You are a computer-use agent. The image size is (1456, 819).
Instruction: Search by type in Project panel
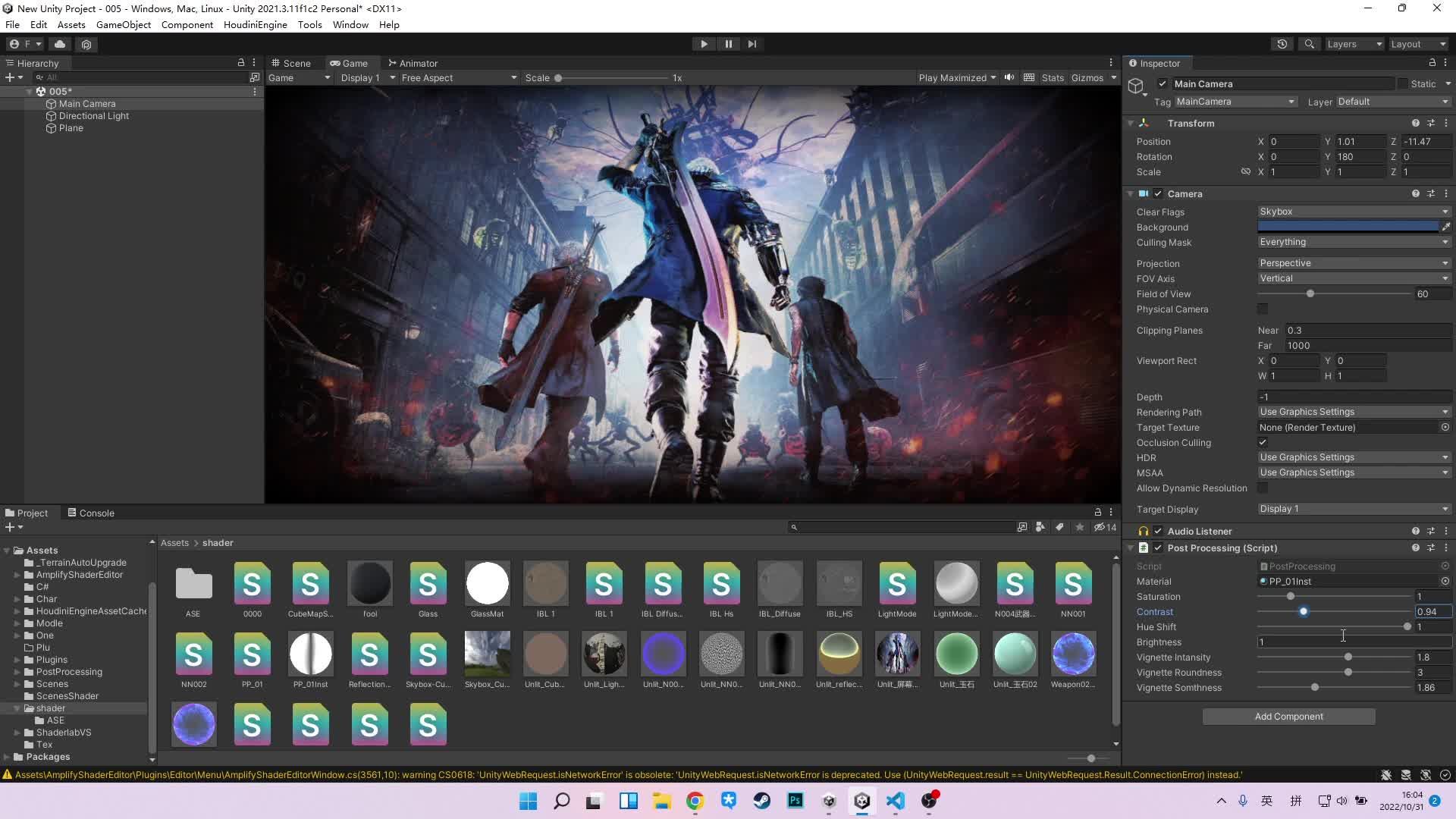coord(1040,527)
